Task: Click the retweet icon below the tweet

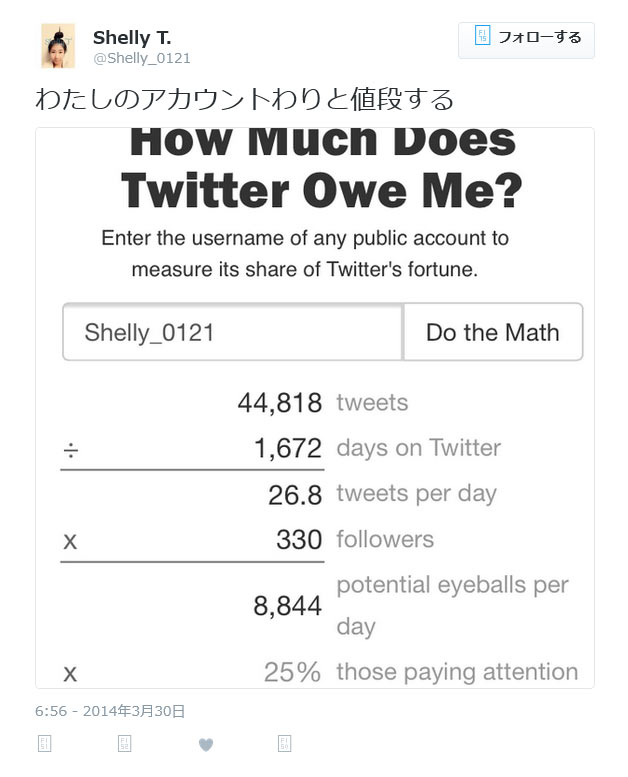Action: pos(124,743)
